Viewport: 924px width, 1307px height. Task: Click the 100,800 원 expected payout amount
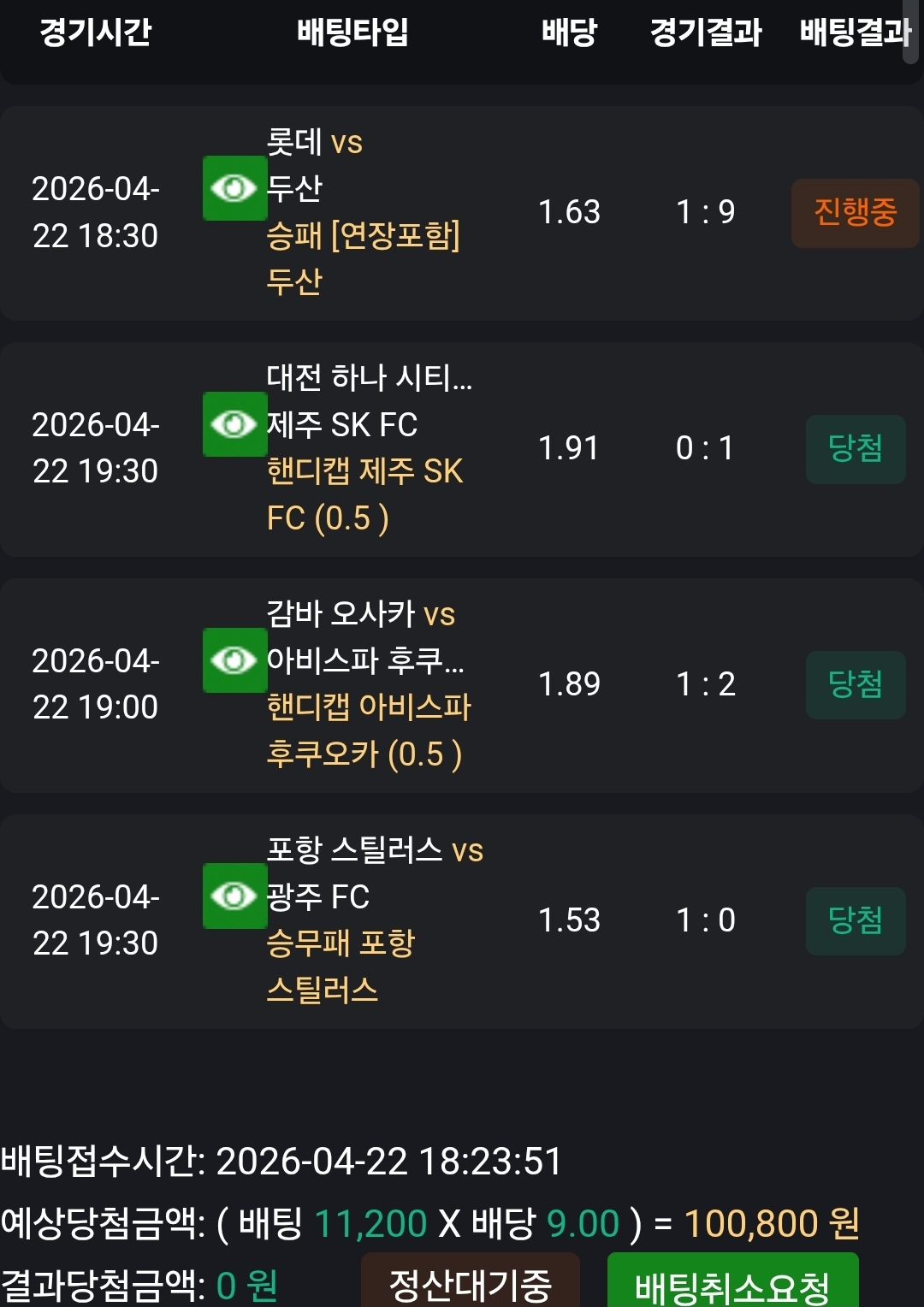coord(772,1224)
